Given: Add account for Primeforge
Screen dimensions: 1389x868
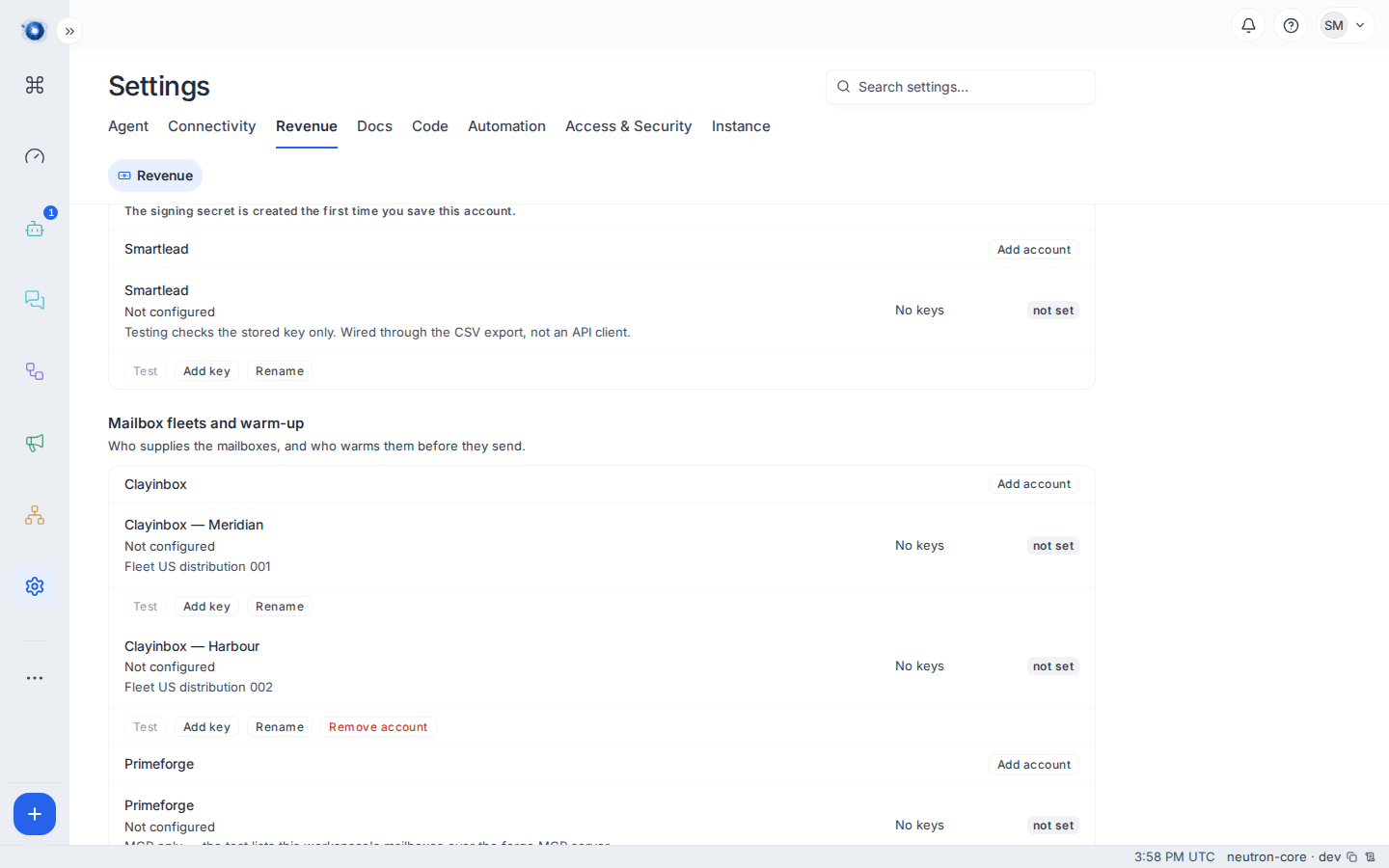Looking at the screenshot, I should click(x=1034, y=765).
